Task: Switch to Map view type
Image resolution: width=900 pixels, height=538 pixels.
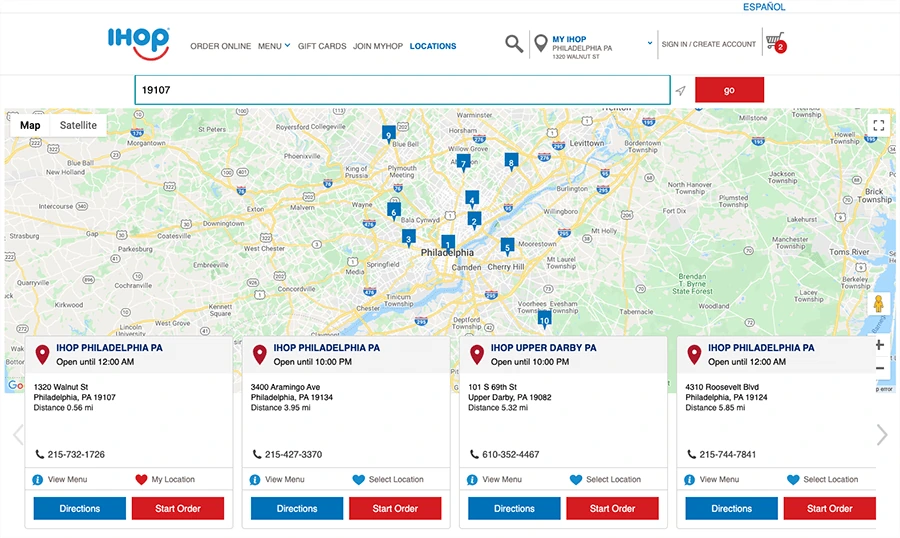Action: (x=30, y=125)
